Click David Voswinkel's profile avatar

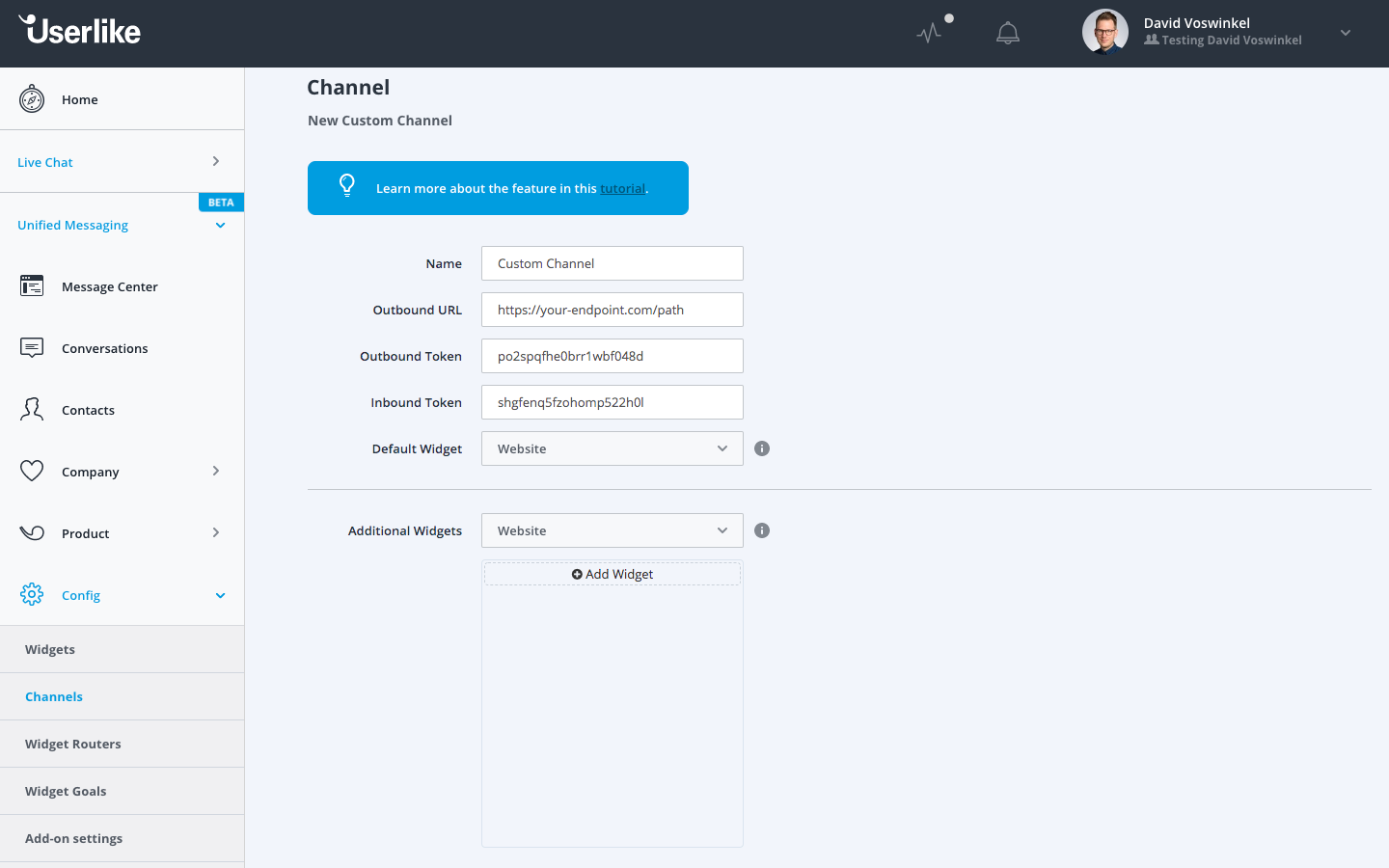[x=1105, y=32]
